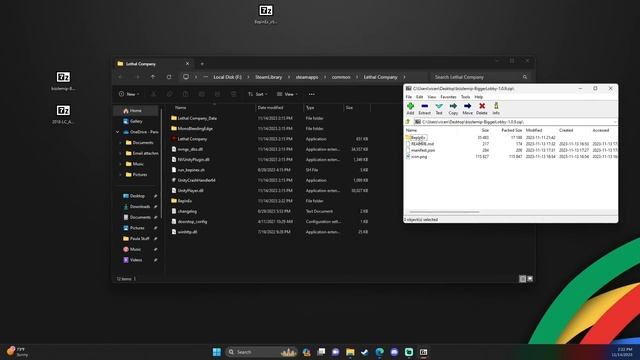Open the View dropdown in File Explorer
640x360 pixels.
(287, 94)
